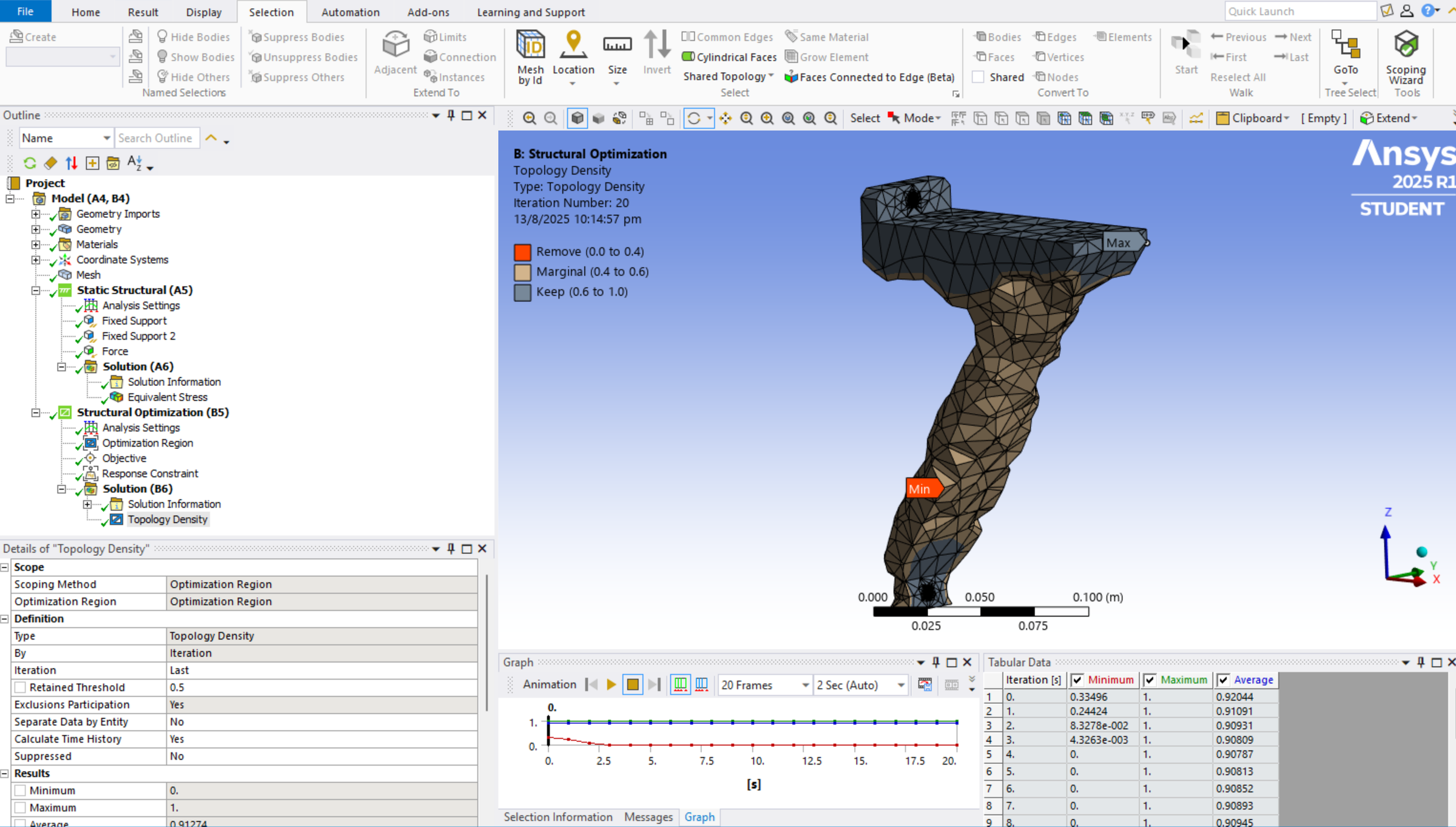Enable the Minimum checkbox in Tabular Data
The width and height of the screenshot is (1456, 827).
click(x=1078, y=680)
